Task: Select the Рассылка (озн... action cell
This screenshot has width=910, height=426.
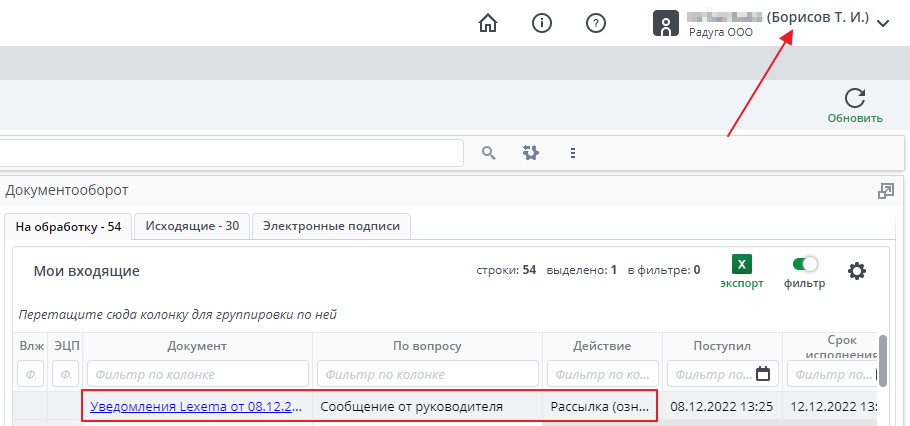Action: (x=600, y=406)
